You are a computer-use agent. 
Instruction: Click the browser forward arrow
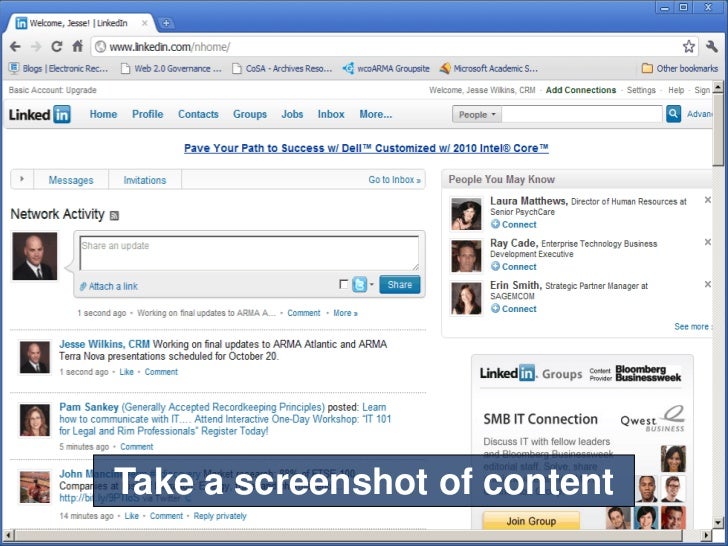click(36, 46)
